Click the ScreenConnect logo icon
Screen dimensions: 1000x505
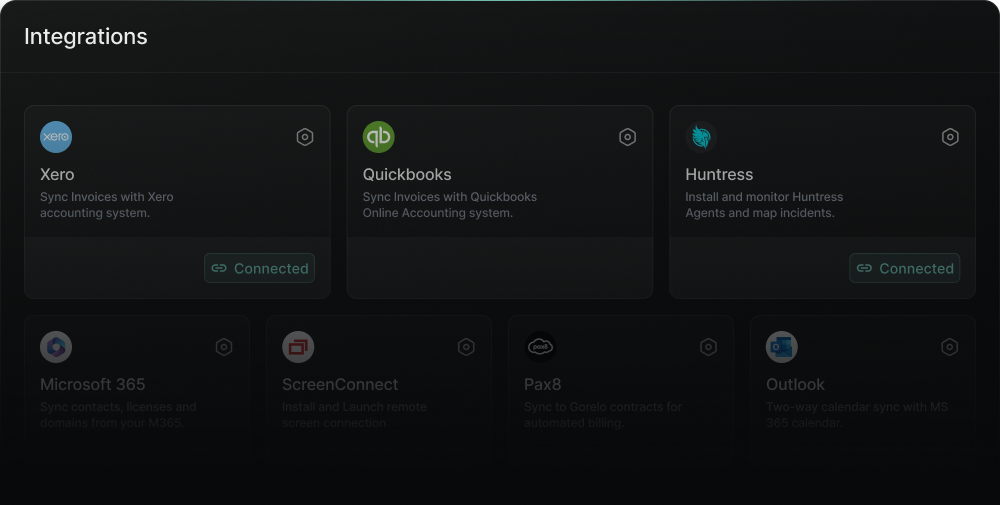click(x=298, y=347)
